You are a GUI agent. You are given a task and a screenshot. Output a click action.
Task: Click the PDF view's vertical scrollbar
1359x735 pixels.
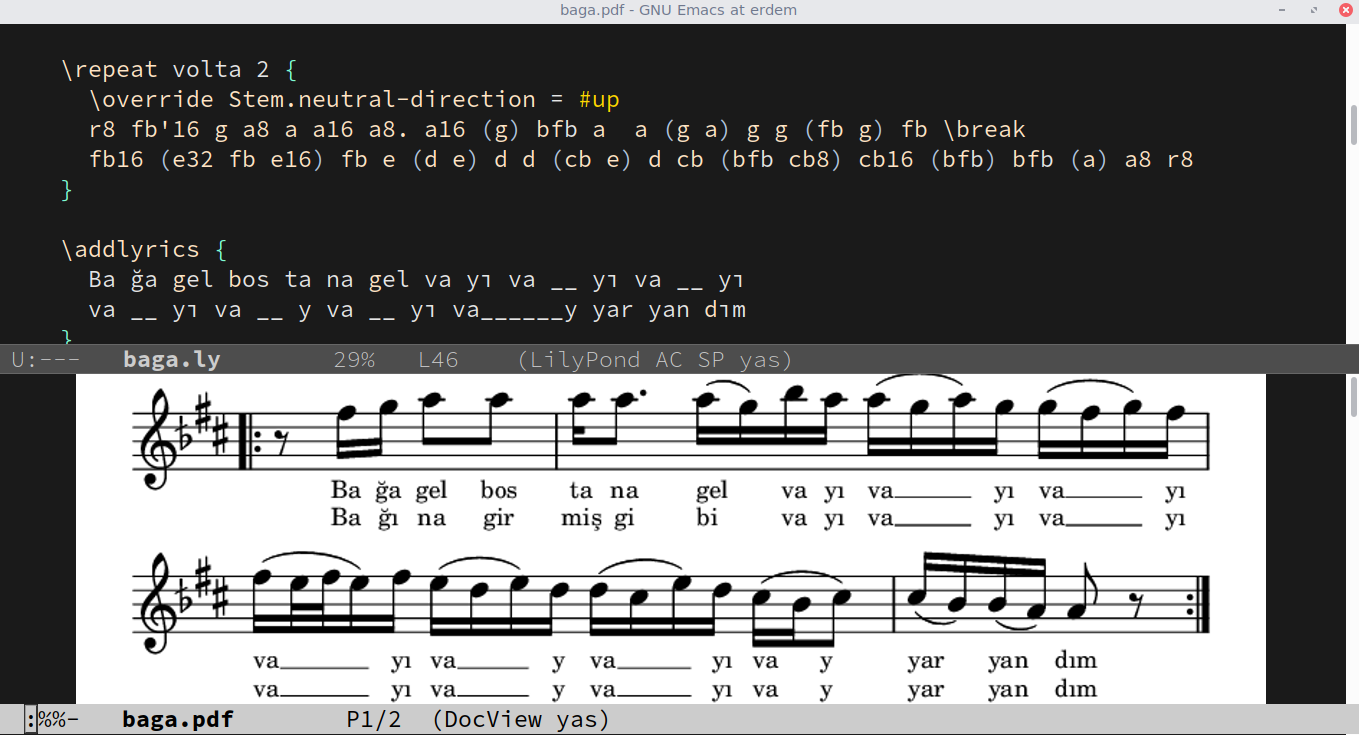click(1353, 400)
